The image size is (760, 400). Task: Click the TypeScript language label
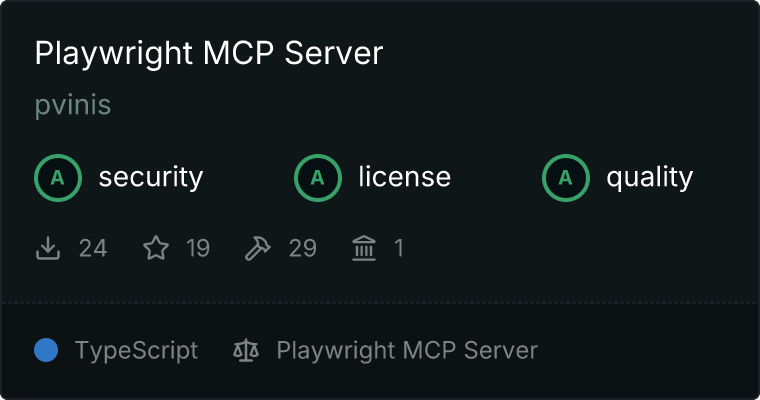[137, 351]
